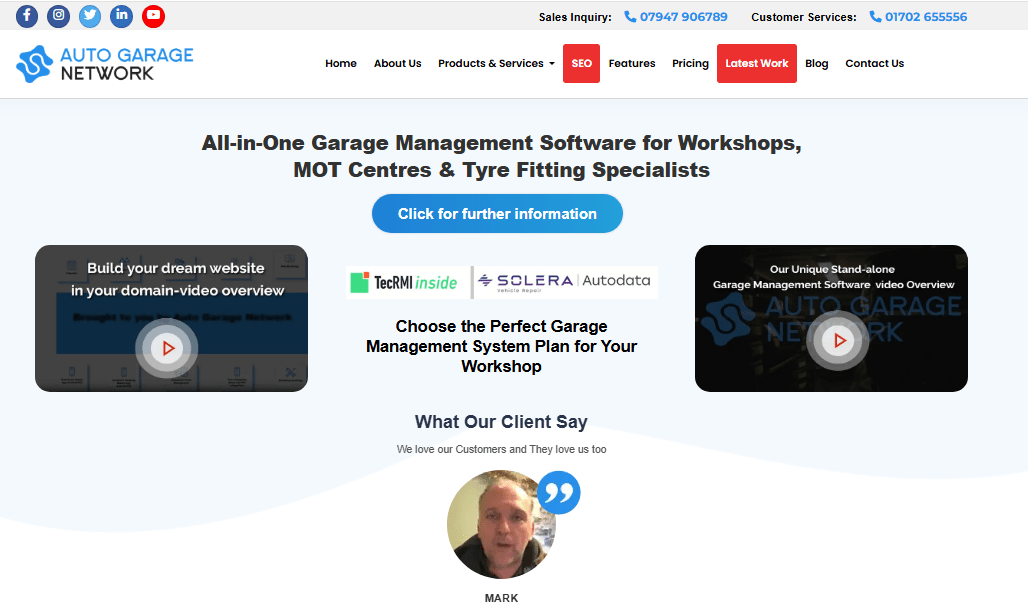The height and width of the screenshot is (609, 1028).
Task: Open the Latest Work page
Action: tap(756, 63)
